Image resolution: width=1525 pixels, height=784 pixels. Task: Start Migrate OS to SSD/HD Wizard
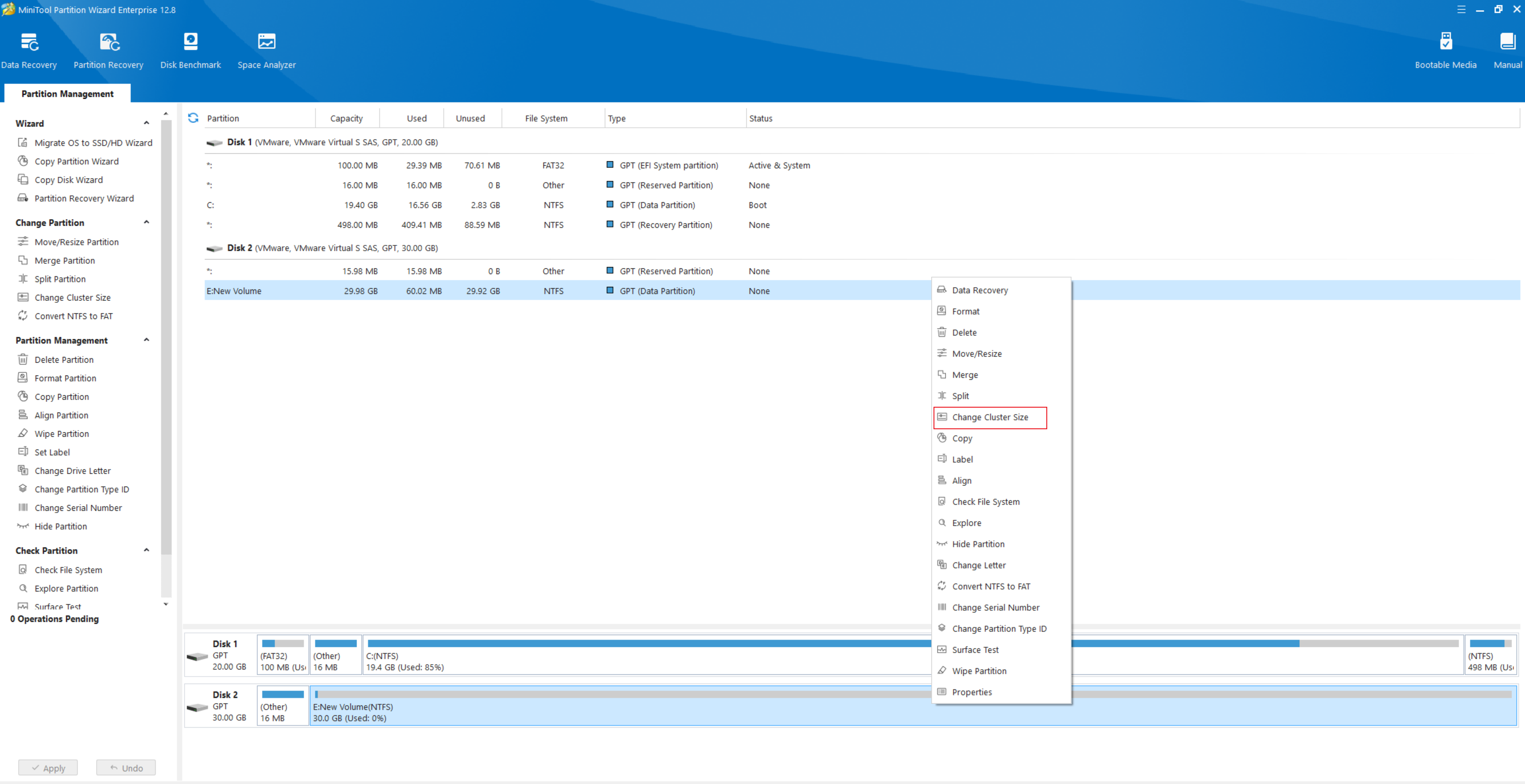coord(85,143)
